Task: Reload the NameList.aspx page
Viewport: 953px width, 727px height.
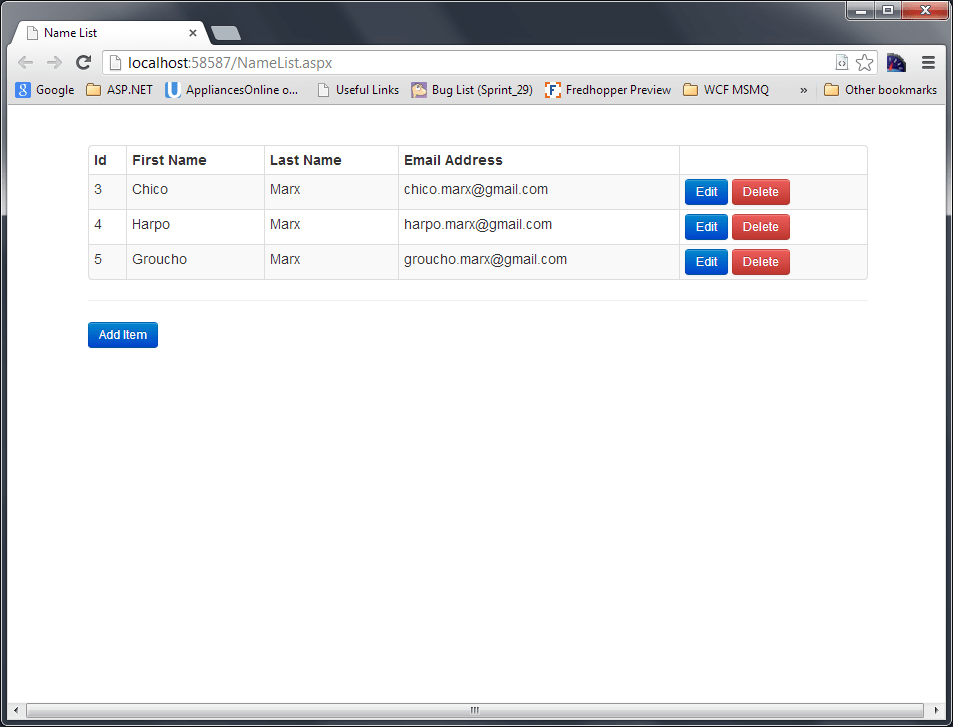Action: click(x=83, y=62)
